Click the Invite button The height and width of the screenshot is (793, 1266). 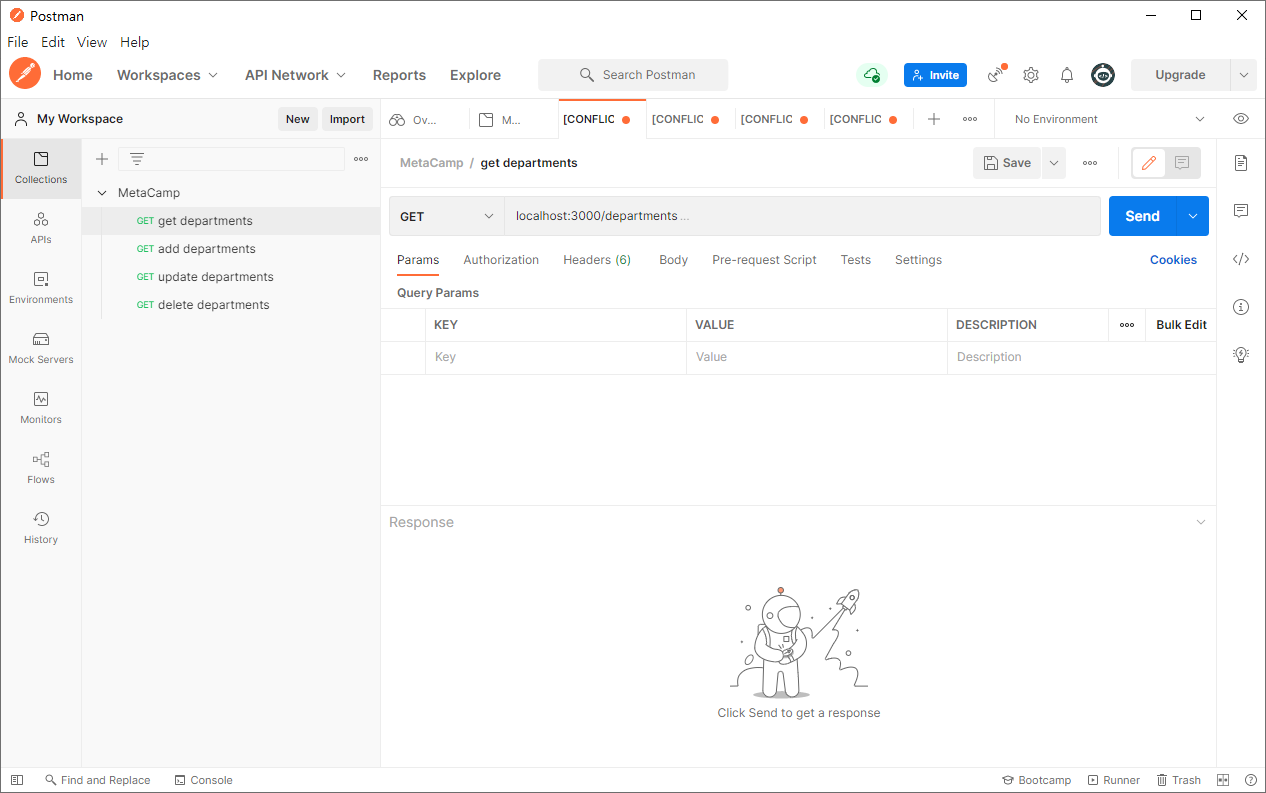935,75
